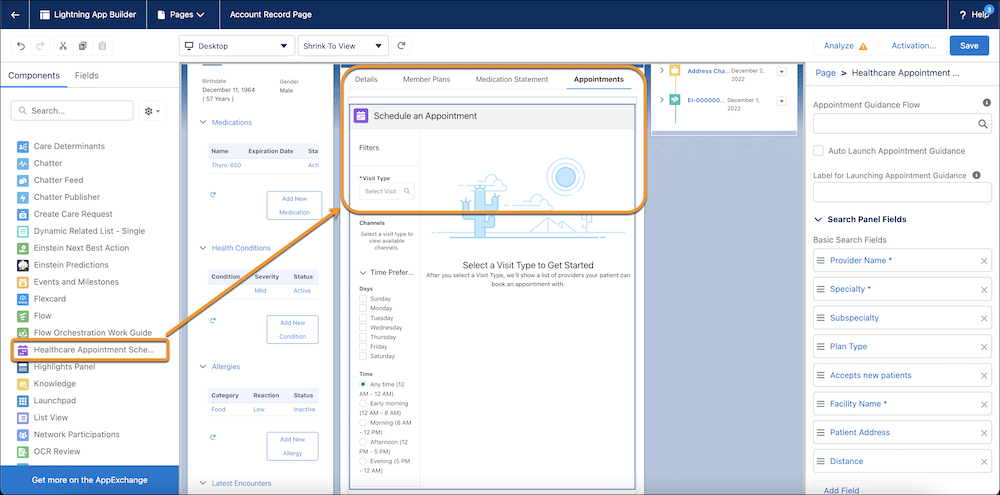Click the back arrow in the header
Screen dimensions: 1000x495
15,15
